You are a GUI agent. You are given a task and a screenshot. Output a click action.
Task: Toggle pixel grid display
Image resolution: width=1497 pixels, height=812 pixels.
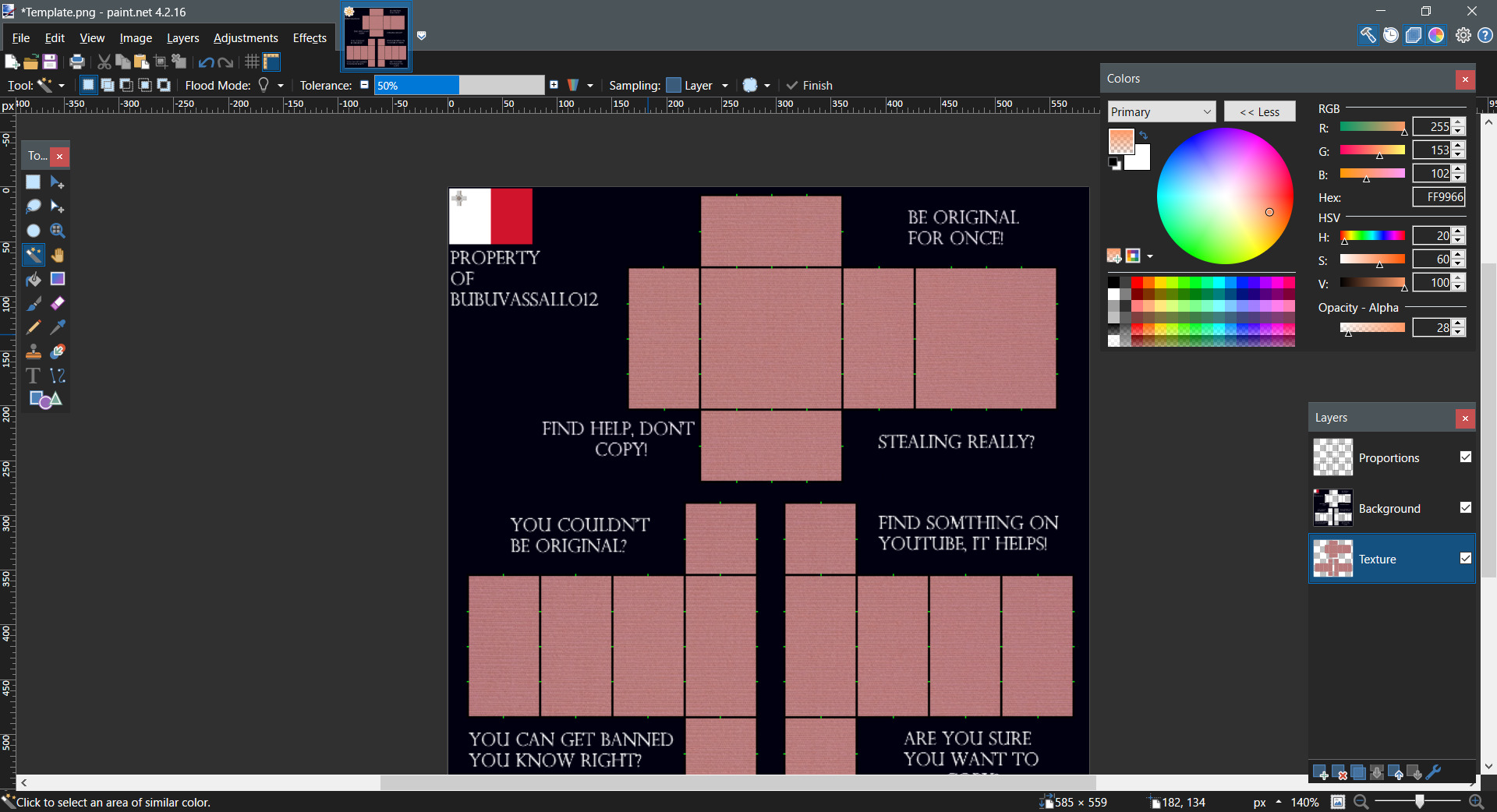pos(252,62)
